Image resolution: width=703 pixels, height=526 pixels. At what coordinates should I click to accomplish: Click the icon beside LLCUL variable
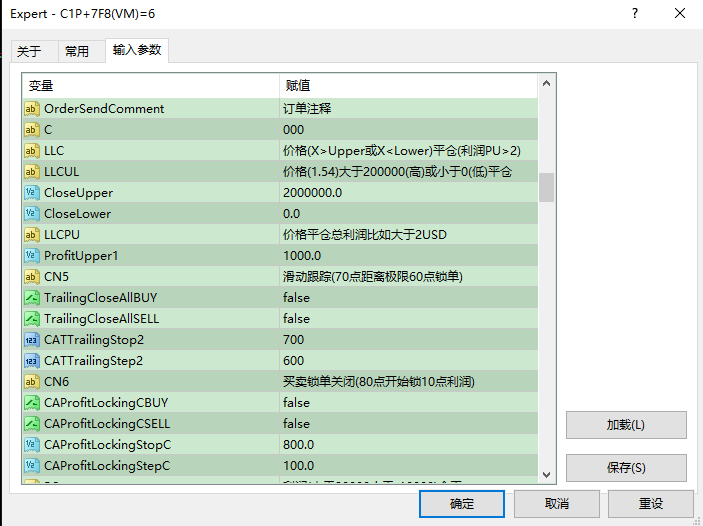(31, 172)
